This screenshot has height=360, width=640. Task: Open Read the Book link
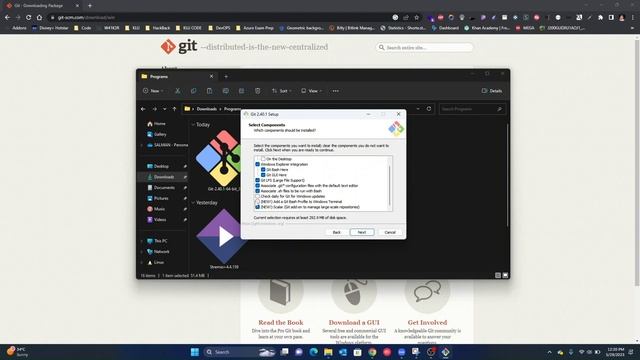[281, 322]
